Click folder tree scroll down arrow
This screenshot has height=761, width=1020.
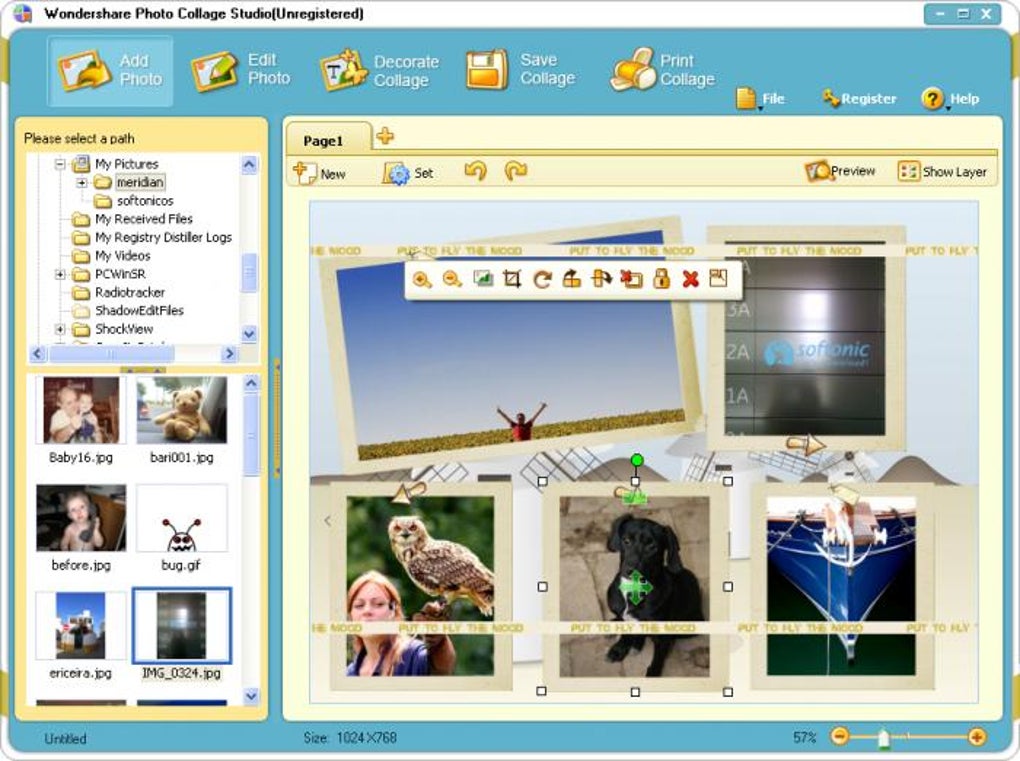click(249, 334)
